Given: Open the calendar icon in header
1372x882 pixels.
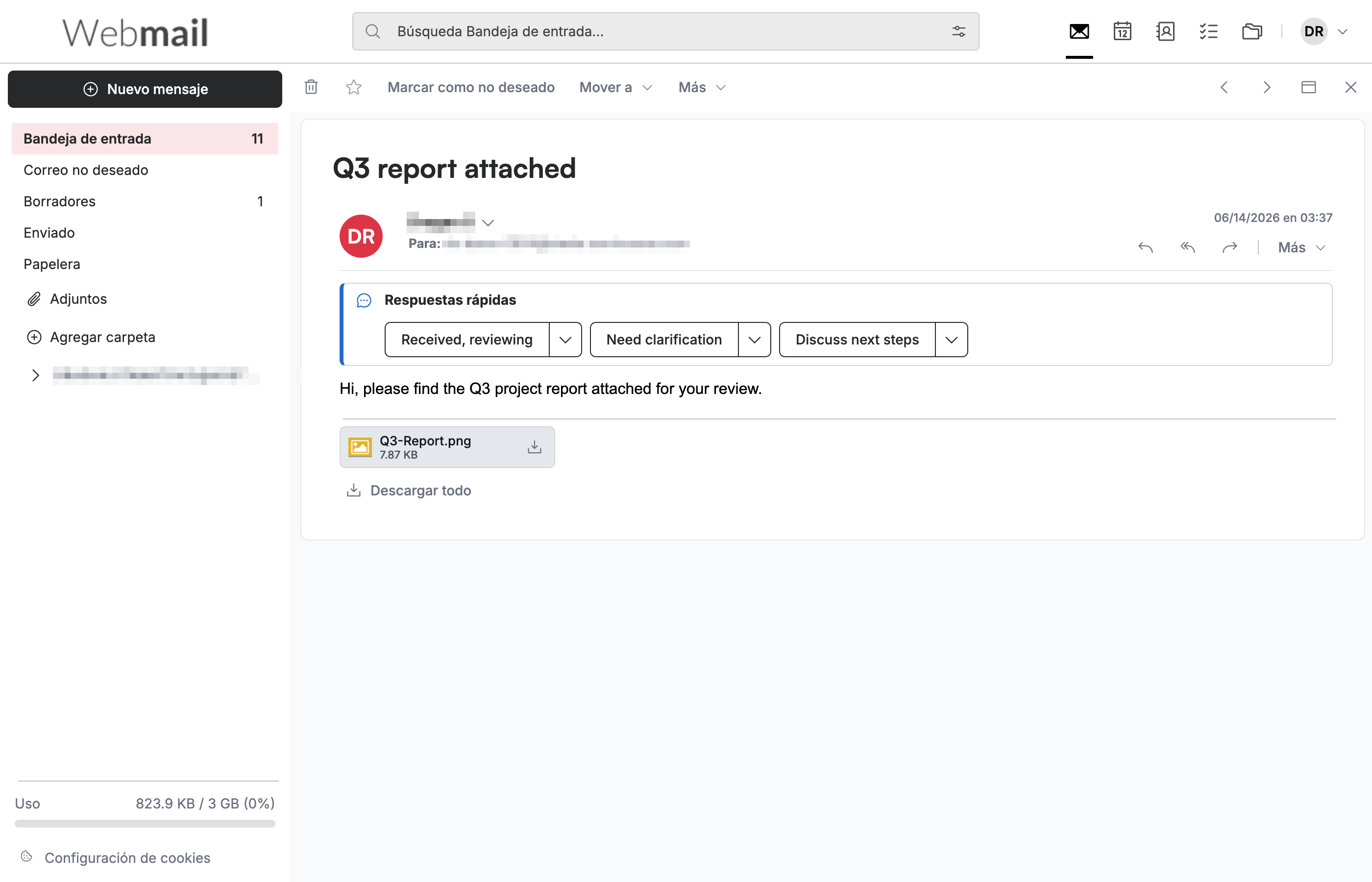Looking at the screenshot, I should 1122,31.
